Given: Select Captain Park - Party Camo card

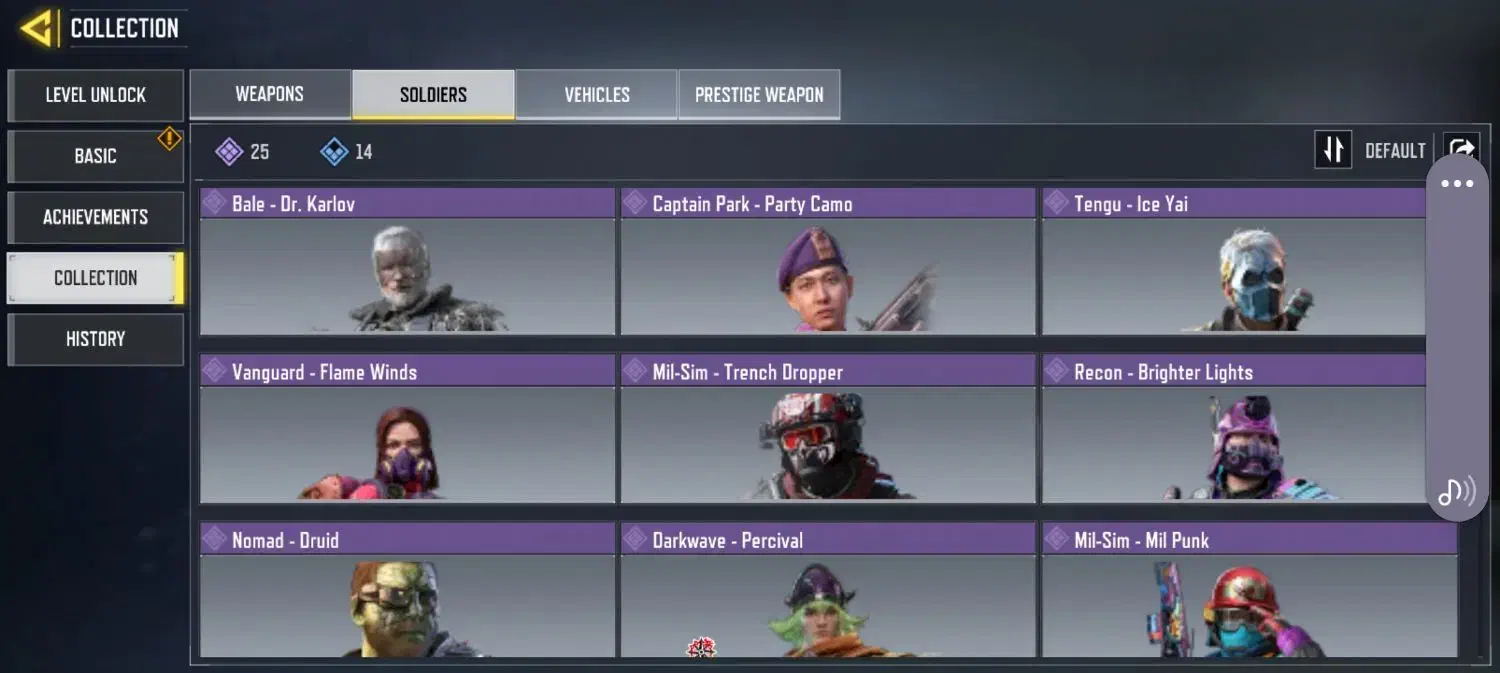Looking at the screenshot, I should coord(828,261).
